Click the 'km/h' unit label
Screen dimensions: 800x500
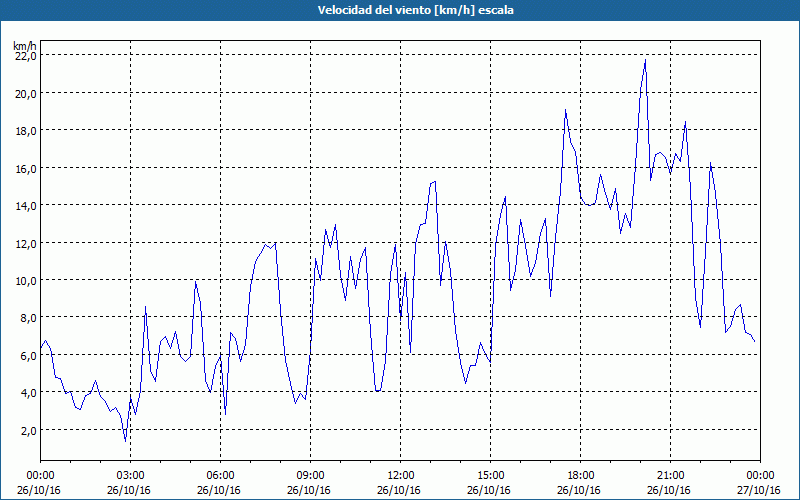pyautogui.click(x=24, y=45)
